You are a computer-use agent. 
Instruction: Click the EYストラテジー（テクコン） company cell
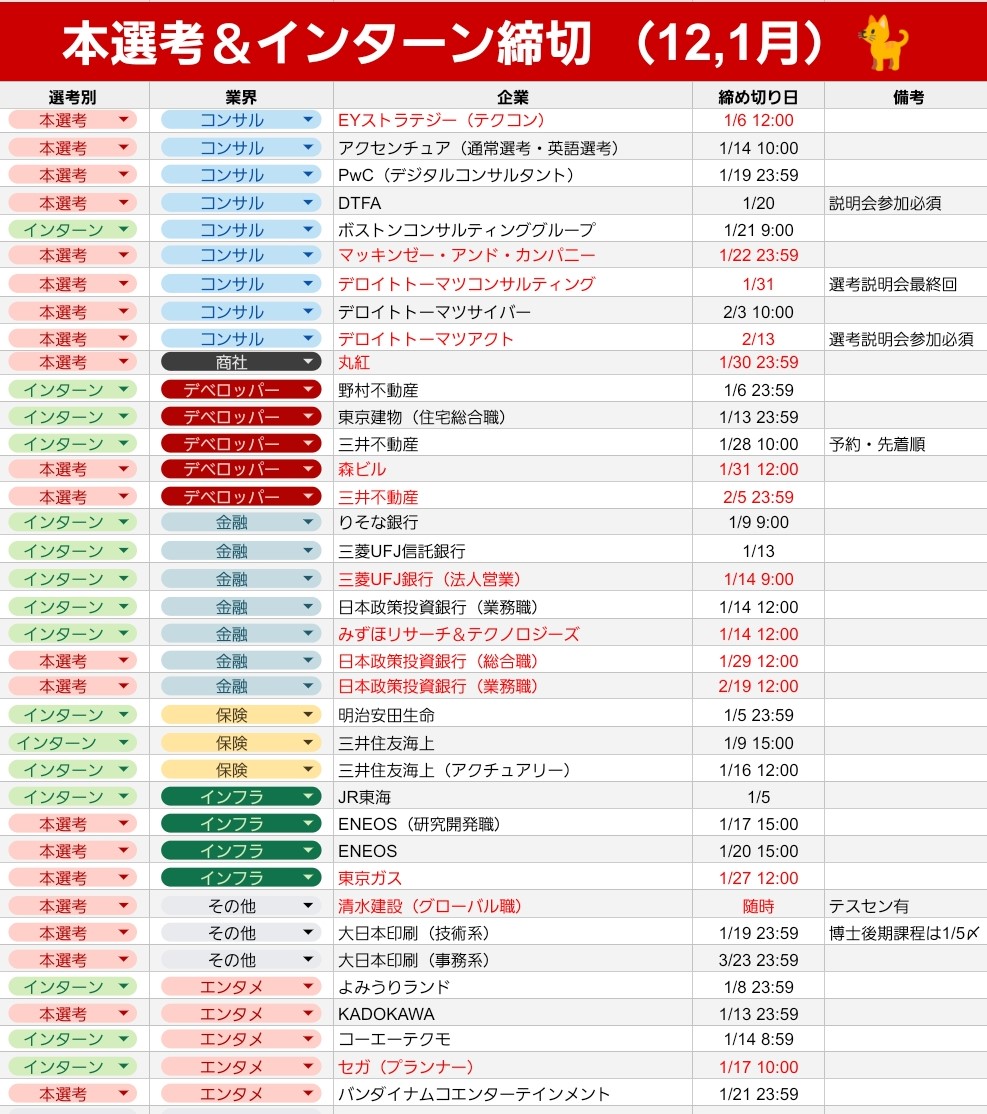coord(513,120)
